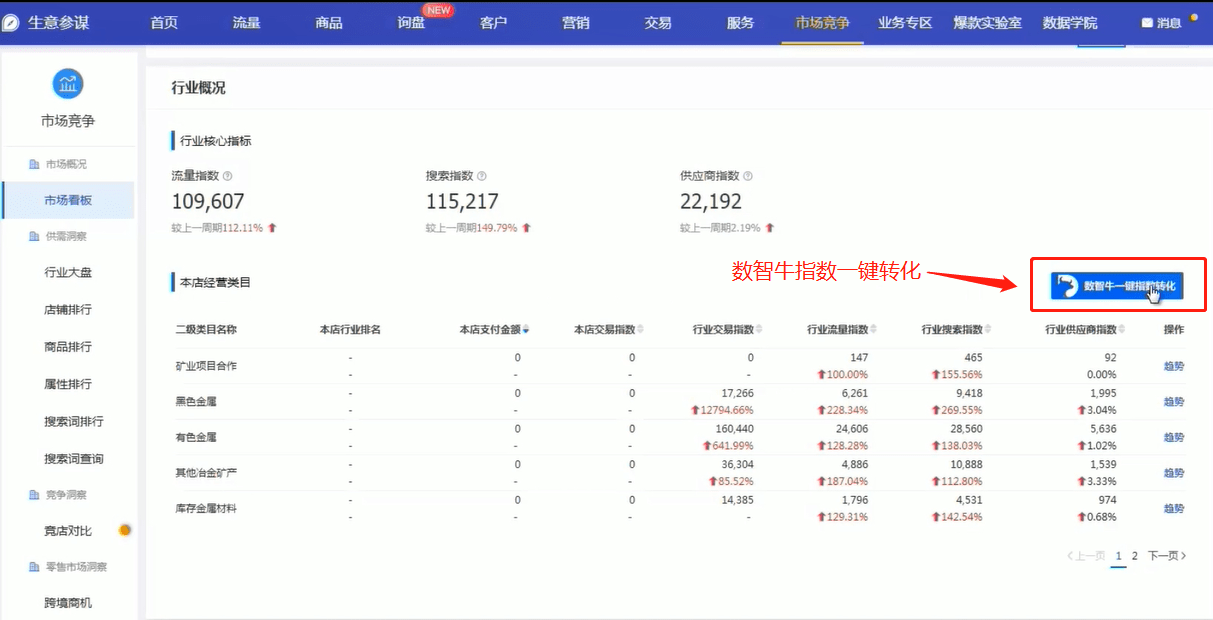This screenshot has height=620, width=1213.
Task: Sort table by 行业供应商指数 column
Action: coord(1122,330)
